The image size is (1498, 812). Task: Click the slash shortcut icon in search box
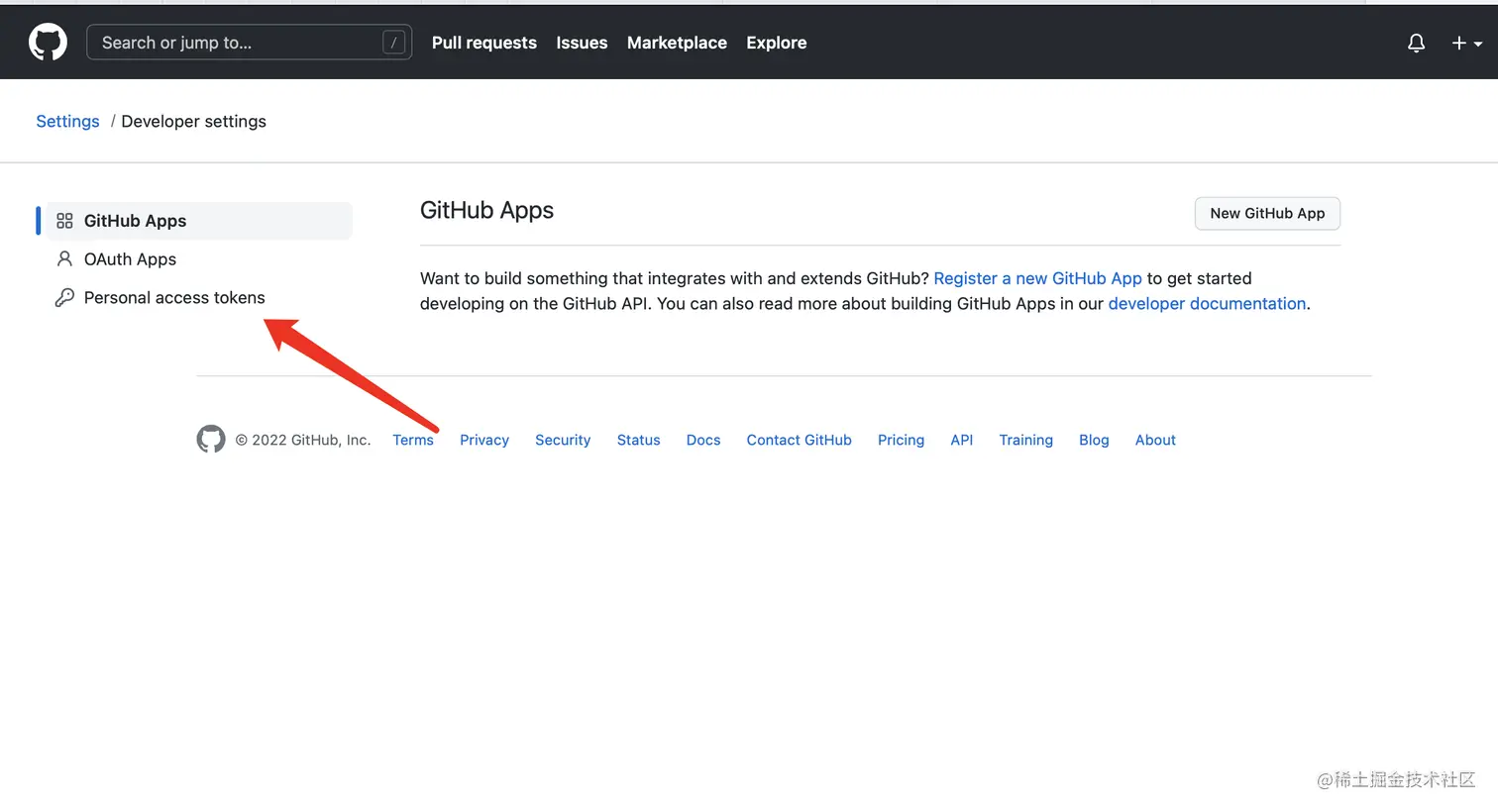tap(393, 43)
